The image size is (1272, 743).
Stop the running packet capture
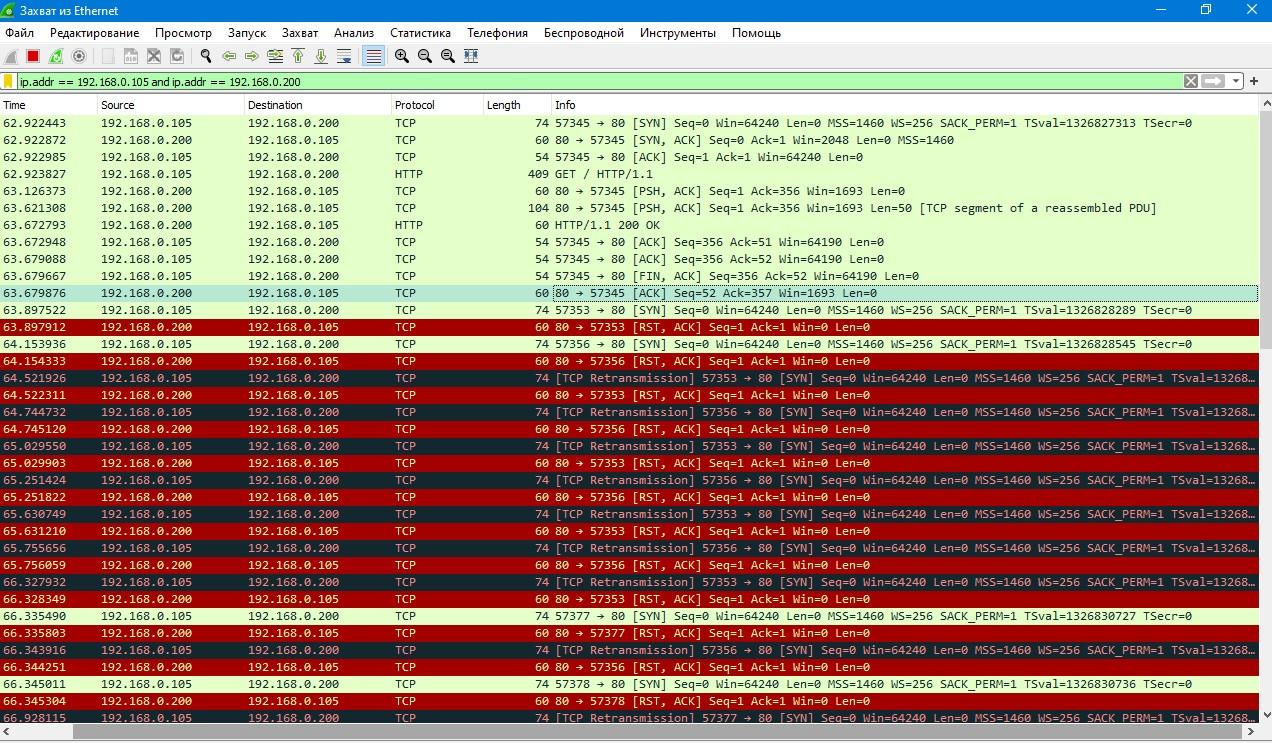point(33,57)
